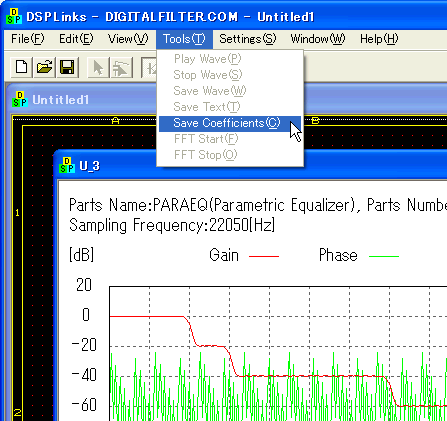Collapse the open Tools(T) menu
The image size is (447, 421).
point(184,39)
